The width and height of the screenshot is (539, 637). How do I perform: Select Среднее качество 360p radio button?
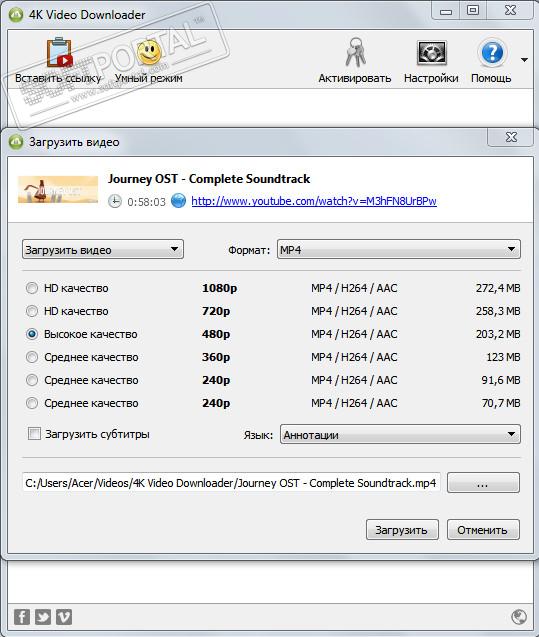(x=32, y=357)
